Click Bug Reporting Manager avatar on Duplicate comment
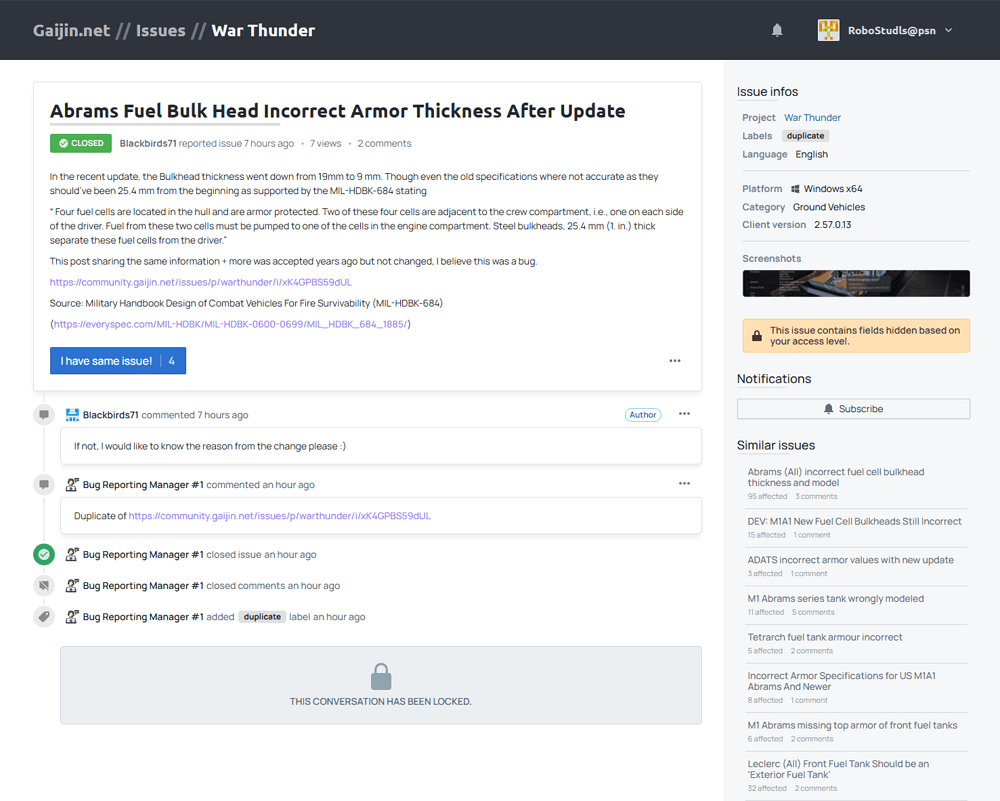 pos(72,485)
